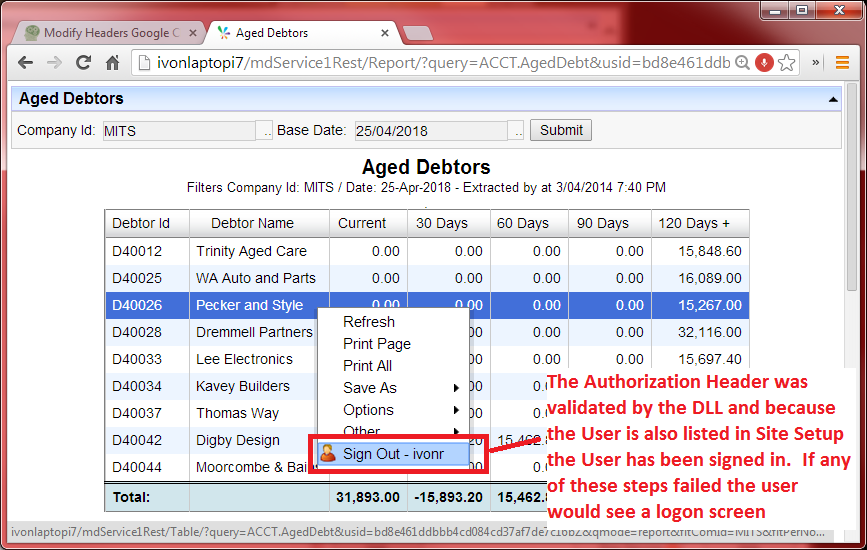Click the Modify Headers tab favicon
The image size is (867, 550).
pyautogui.click(x=32, y=33)
